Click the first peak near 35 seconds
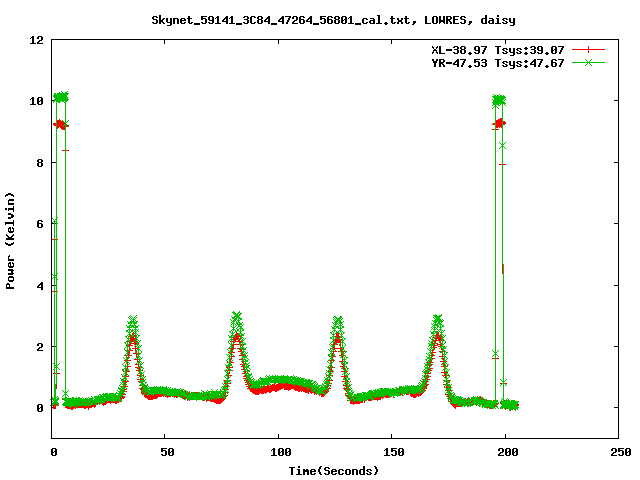 (133, 319)
